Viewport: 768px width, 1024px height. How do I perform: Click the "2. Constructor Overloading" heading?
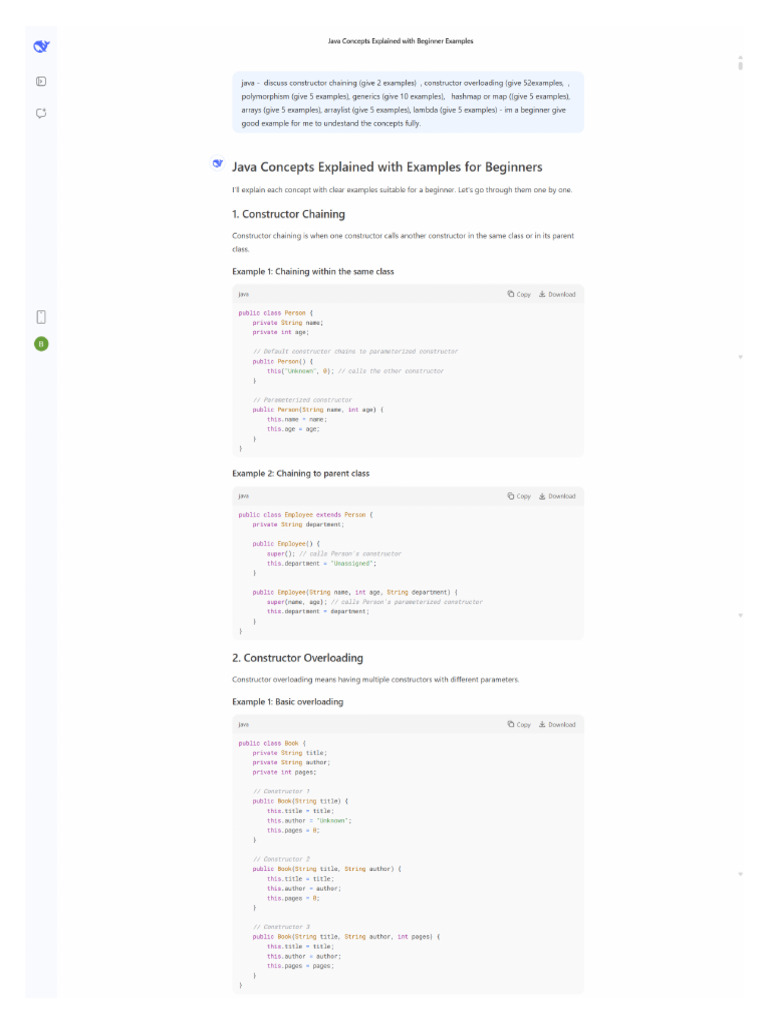(x=297, y=658)
